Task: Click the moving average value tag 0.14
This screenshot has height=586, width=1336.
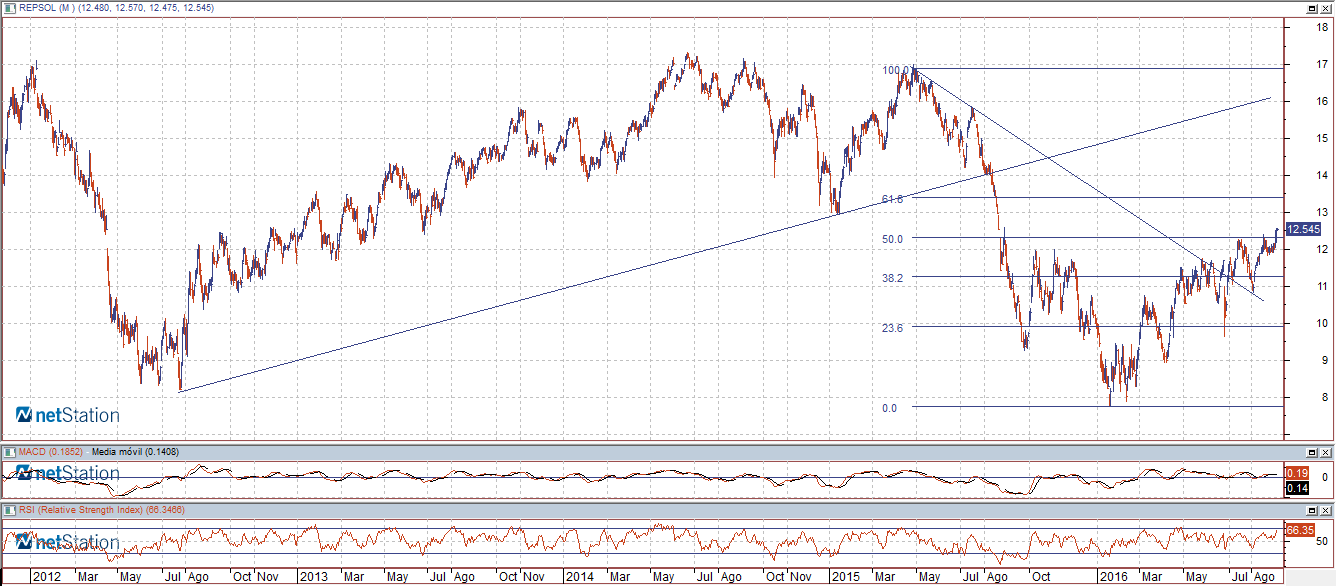Action: click(1298, 487)
